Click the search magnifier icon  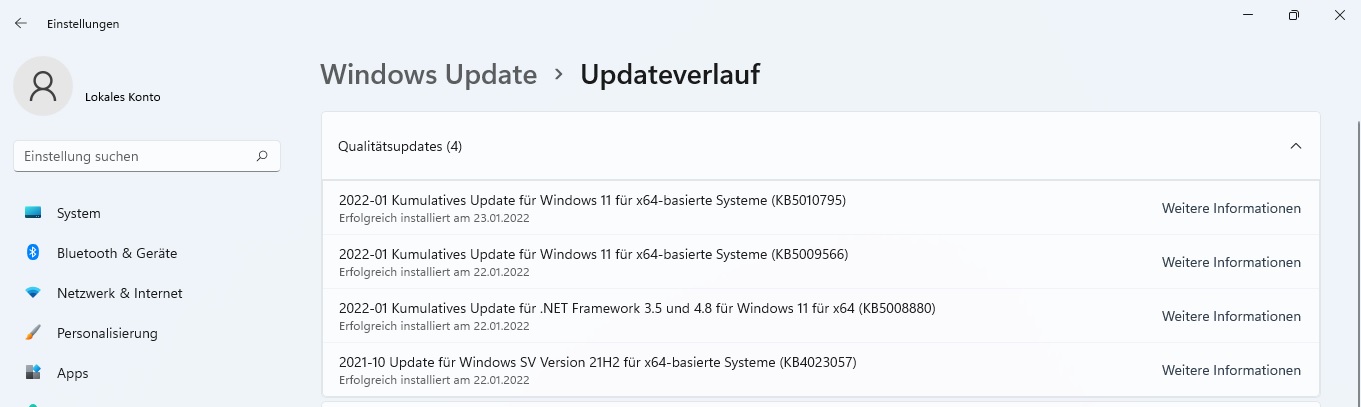point(262,156)
